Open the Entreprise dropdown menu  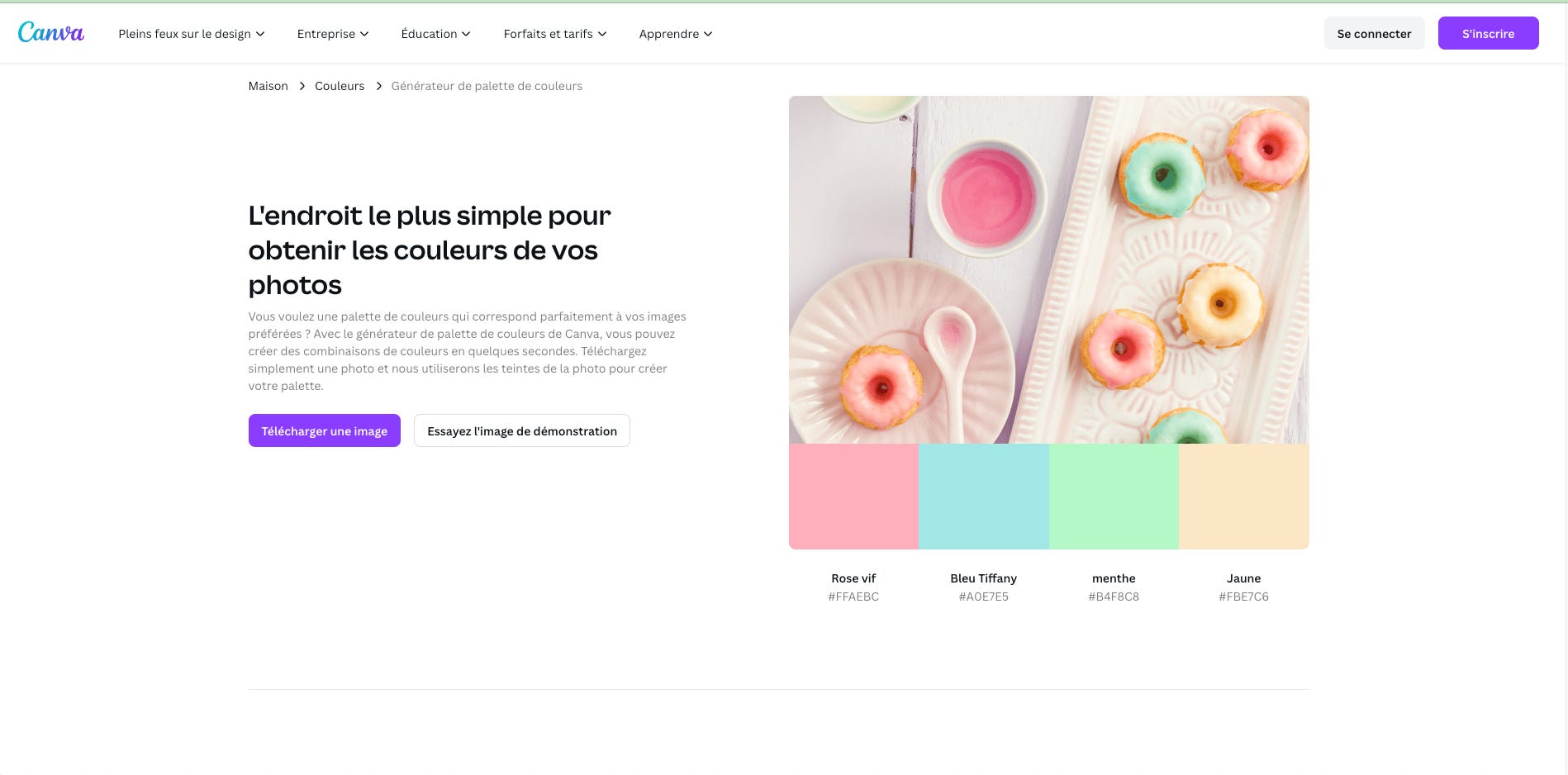[333, 34]
